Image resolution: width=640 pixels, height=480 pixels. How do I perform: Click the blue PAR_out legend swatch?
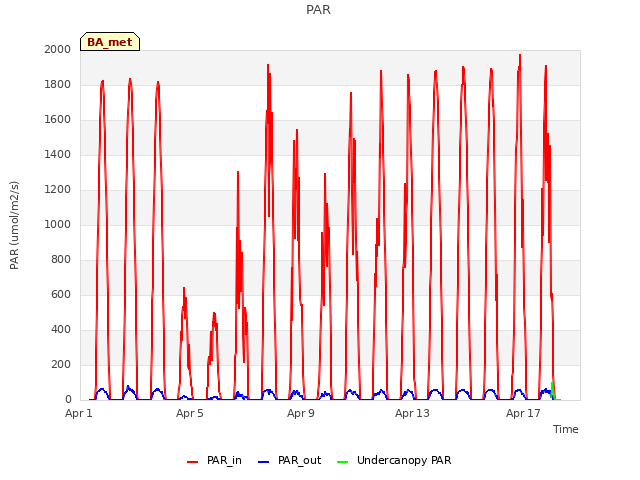(264, 462)
